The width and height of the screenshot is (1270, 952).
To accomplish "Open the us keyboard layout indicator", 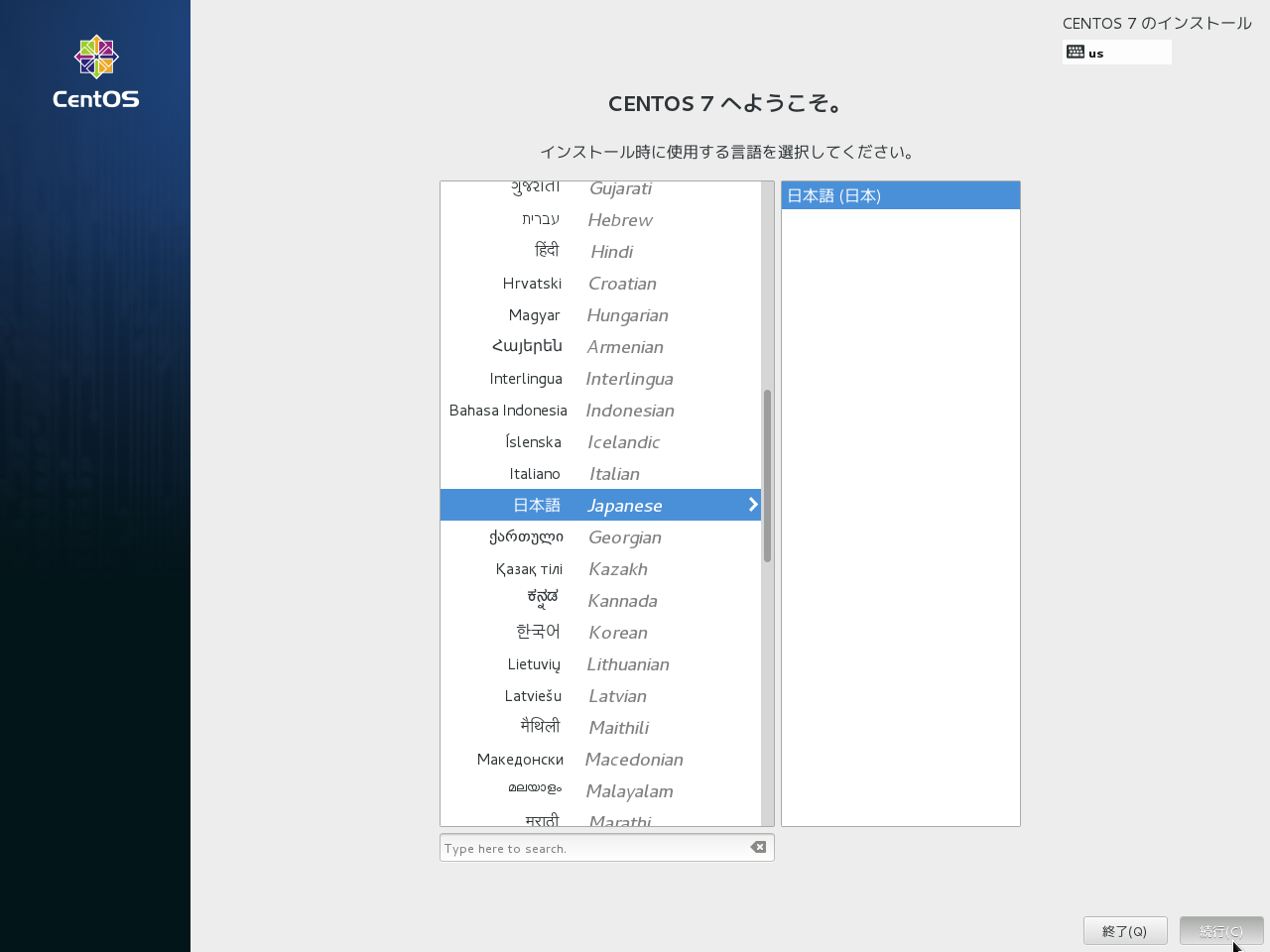I will point(1116,53).
